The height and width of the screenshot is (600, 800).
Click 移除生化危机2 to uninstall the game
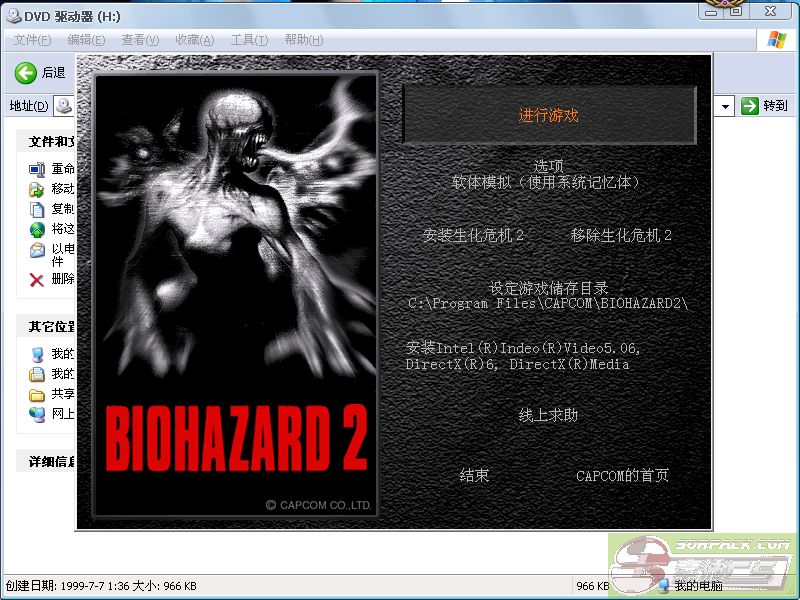click(x=621, y=236)
